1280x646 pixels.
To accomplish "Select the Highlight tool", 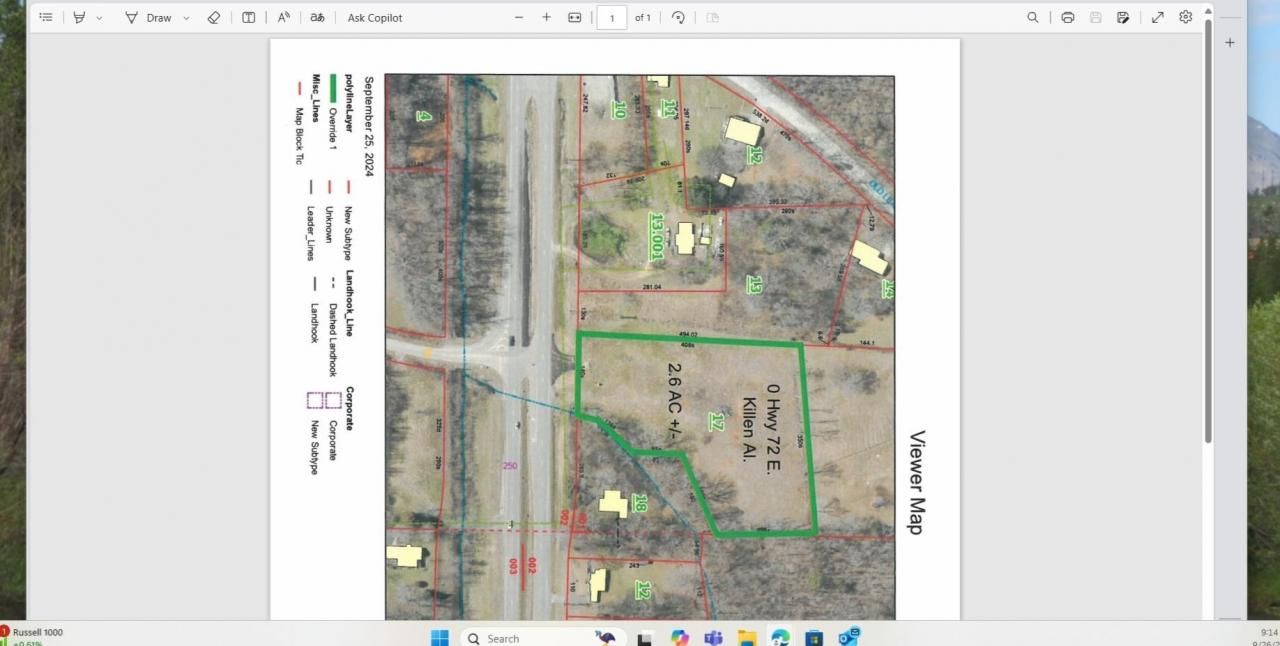I will point(79,17).
